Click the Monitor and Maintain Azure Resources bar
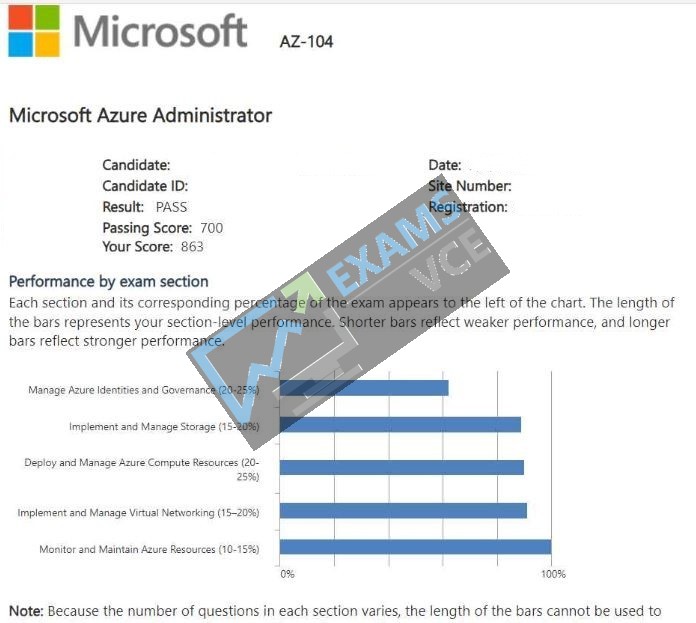Screen dimensions: 696x623 (x=415, y=547)
